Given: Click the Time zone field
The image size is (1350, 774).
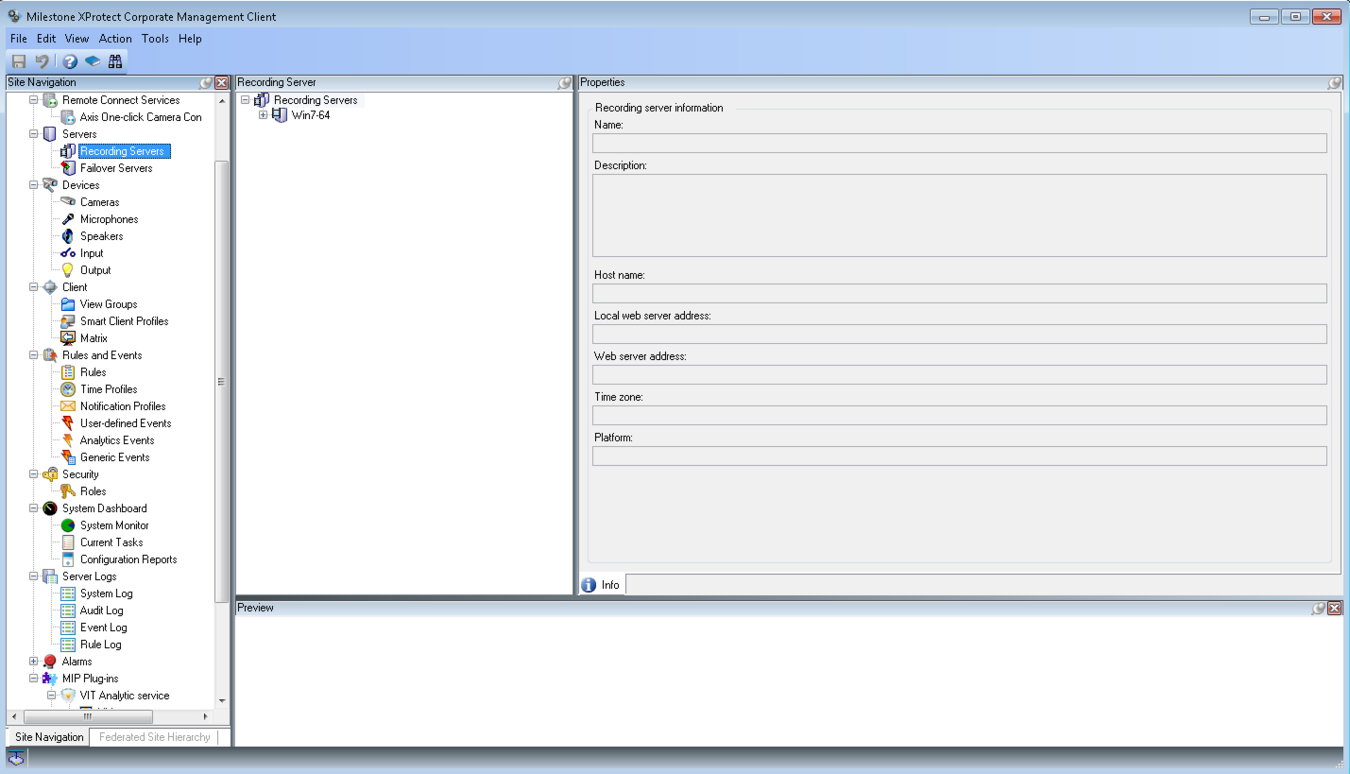Looking at the screenshot, I should [959, 415].
